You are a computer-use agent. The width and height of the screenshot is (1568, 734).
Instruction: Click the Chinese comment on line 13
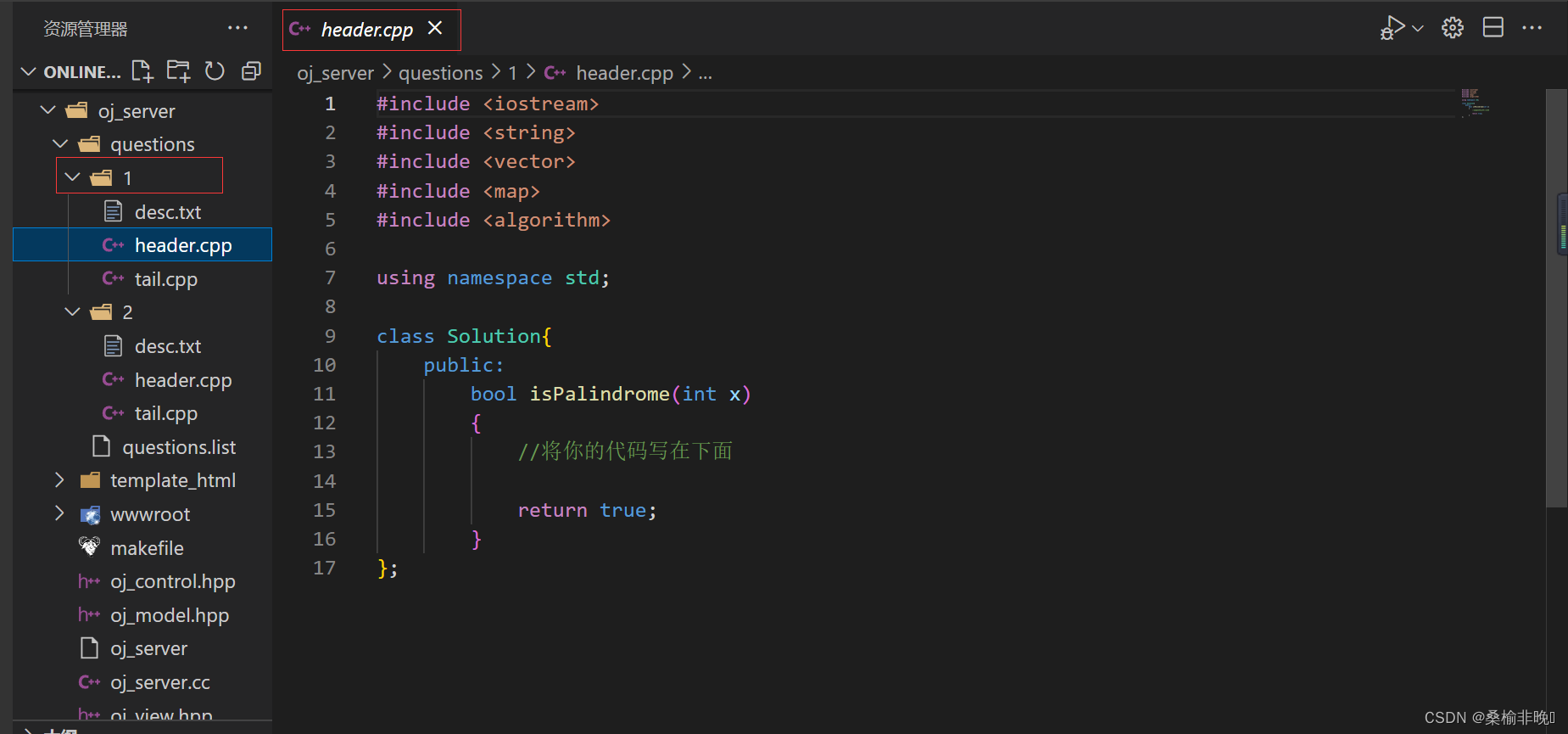click(625, 451)
